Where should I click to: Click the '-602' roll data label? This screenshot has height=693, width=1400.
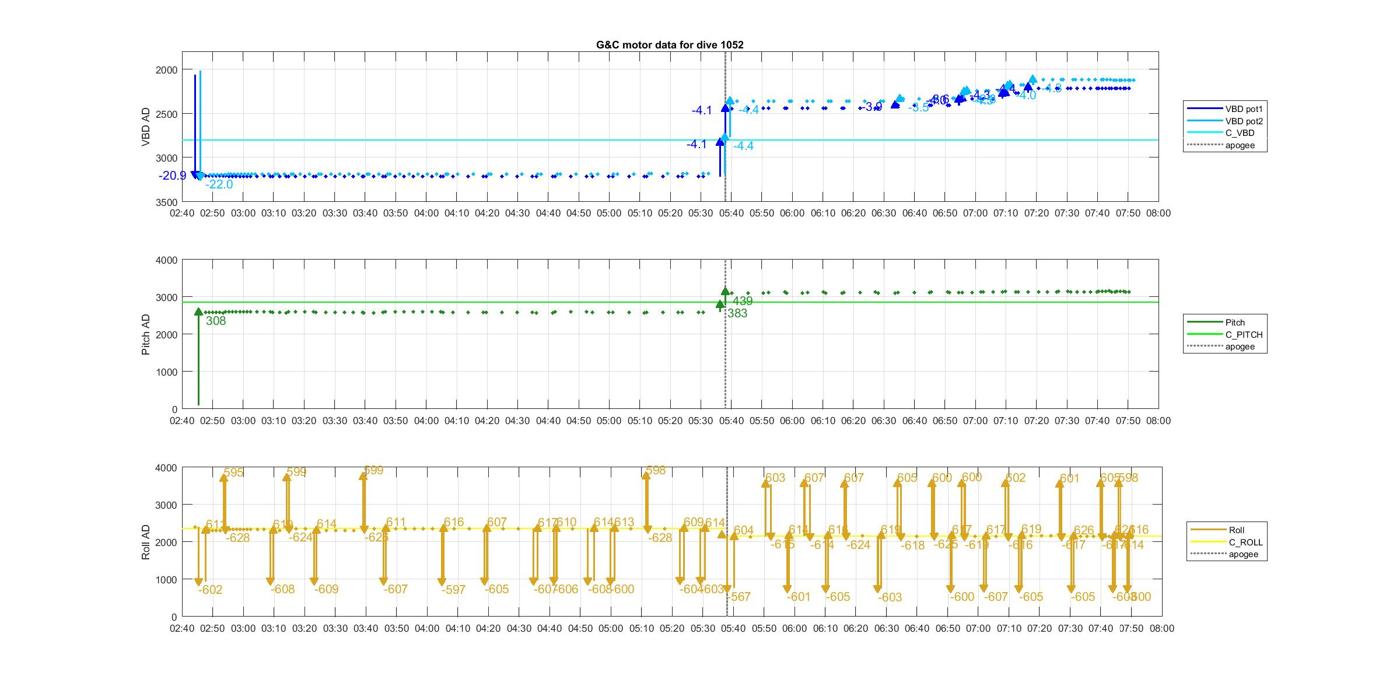(x=210, y=590)
